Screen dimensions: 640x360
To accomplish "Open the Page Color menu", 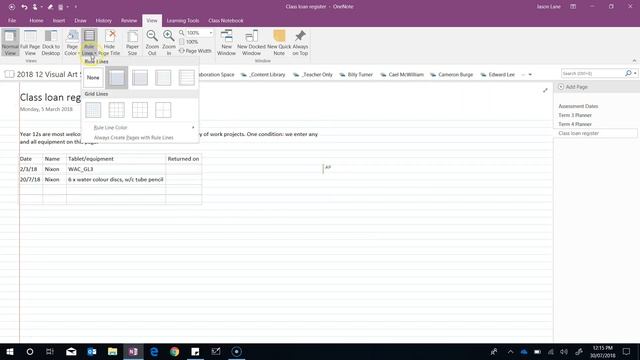I will coord(72,42).
